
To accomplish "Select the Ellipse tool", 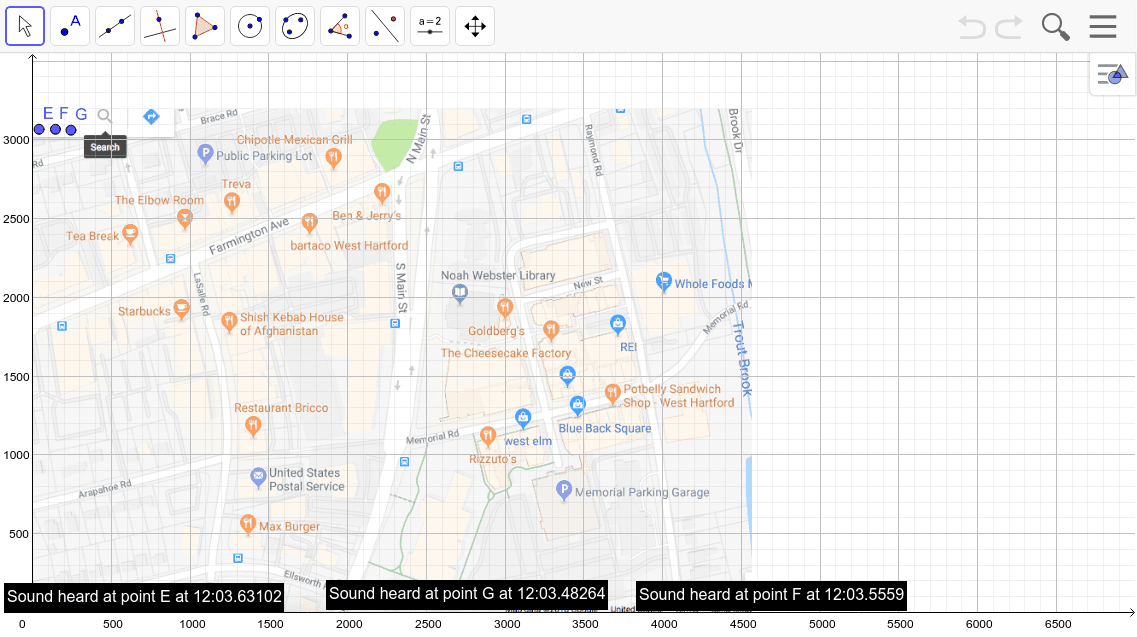I will [295, 26].
